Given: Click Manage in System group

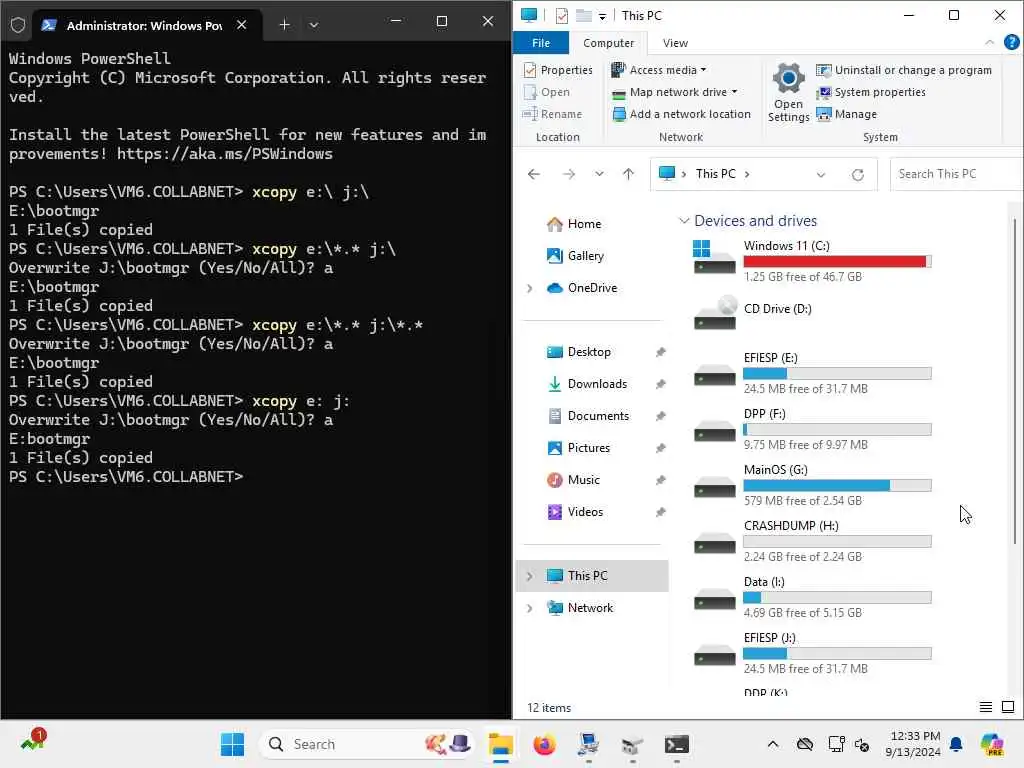Looking at the screenshot, I should pyautogui.click(x=847, y=114).
